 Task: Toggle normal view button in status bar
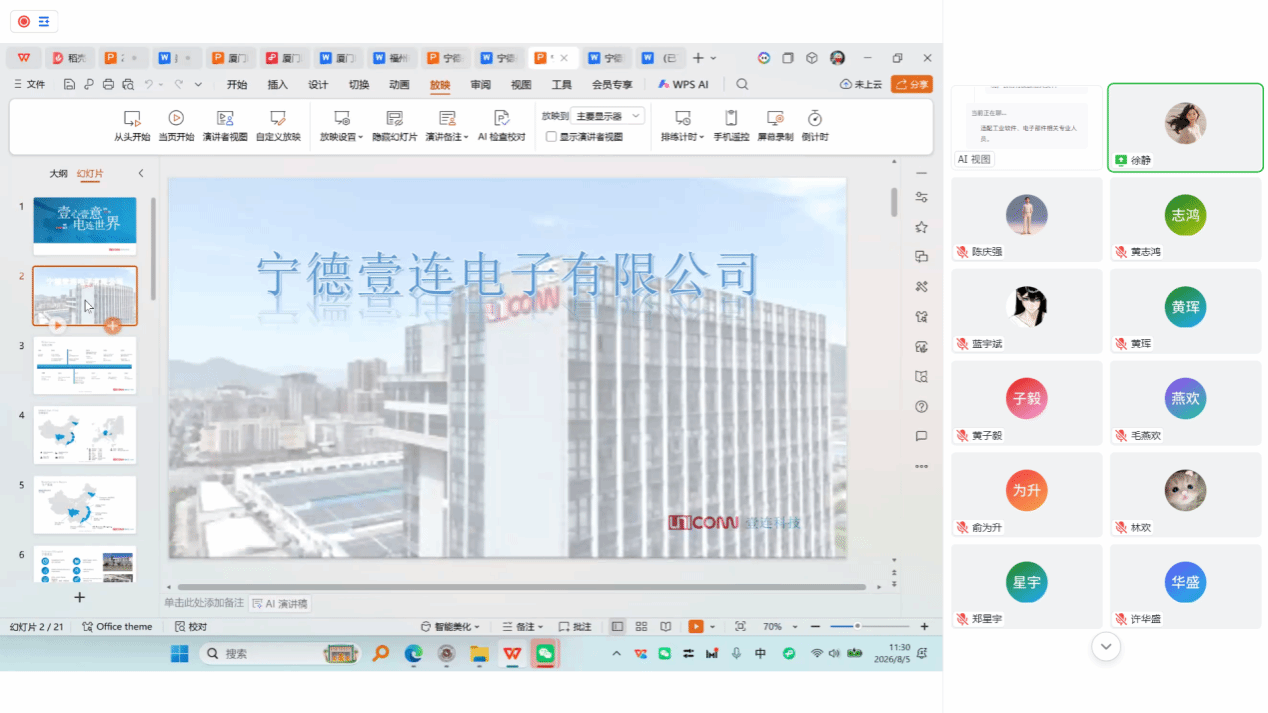pos(617,627)
